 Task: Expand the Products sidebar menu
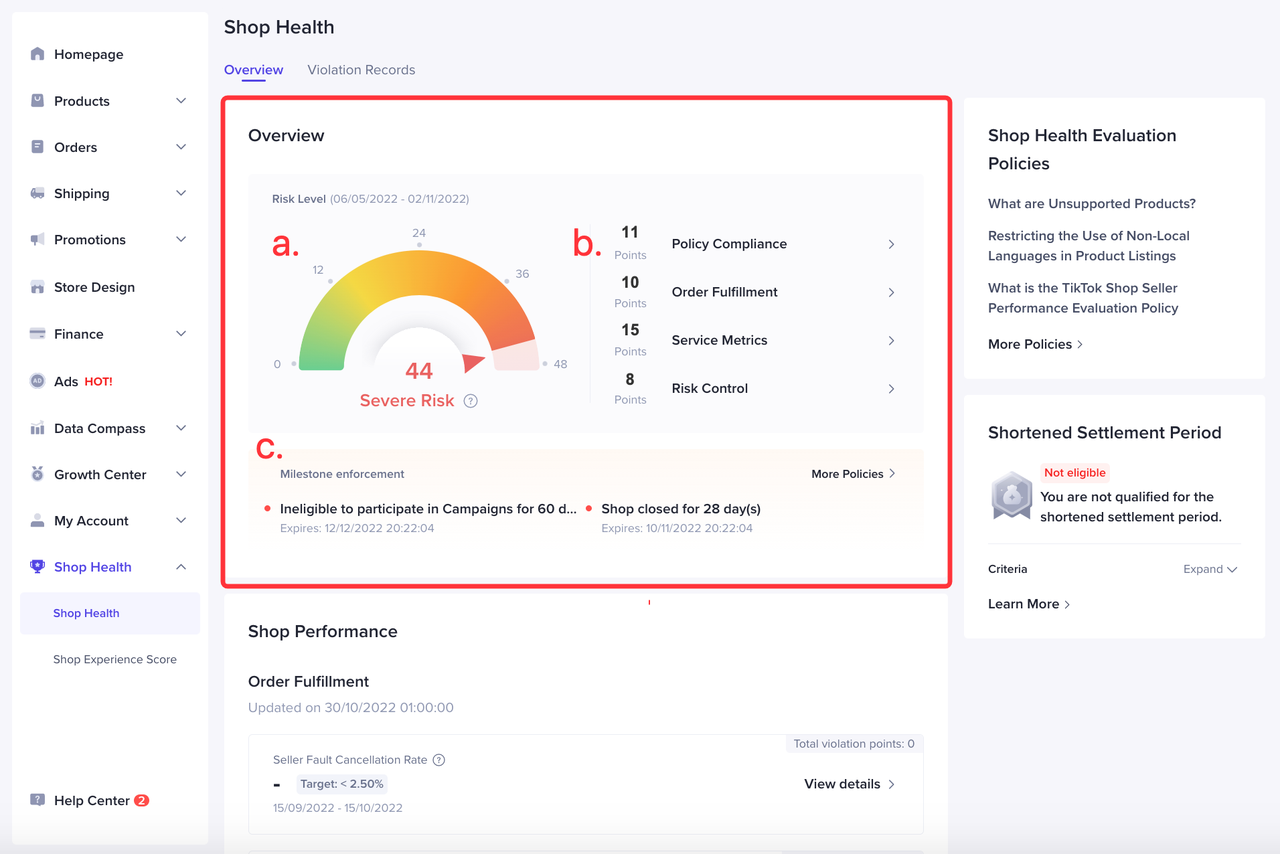click(181, 101)
